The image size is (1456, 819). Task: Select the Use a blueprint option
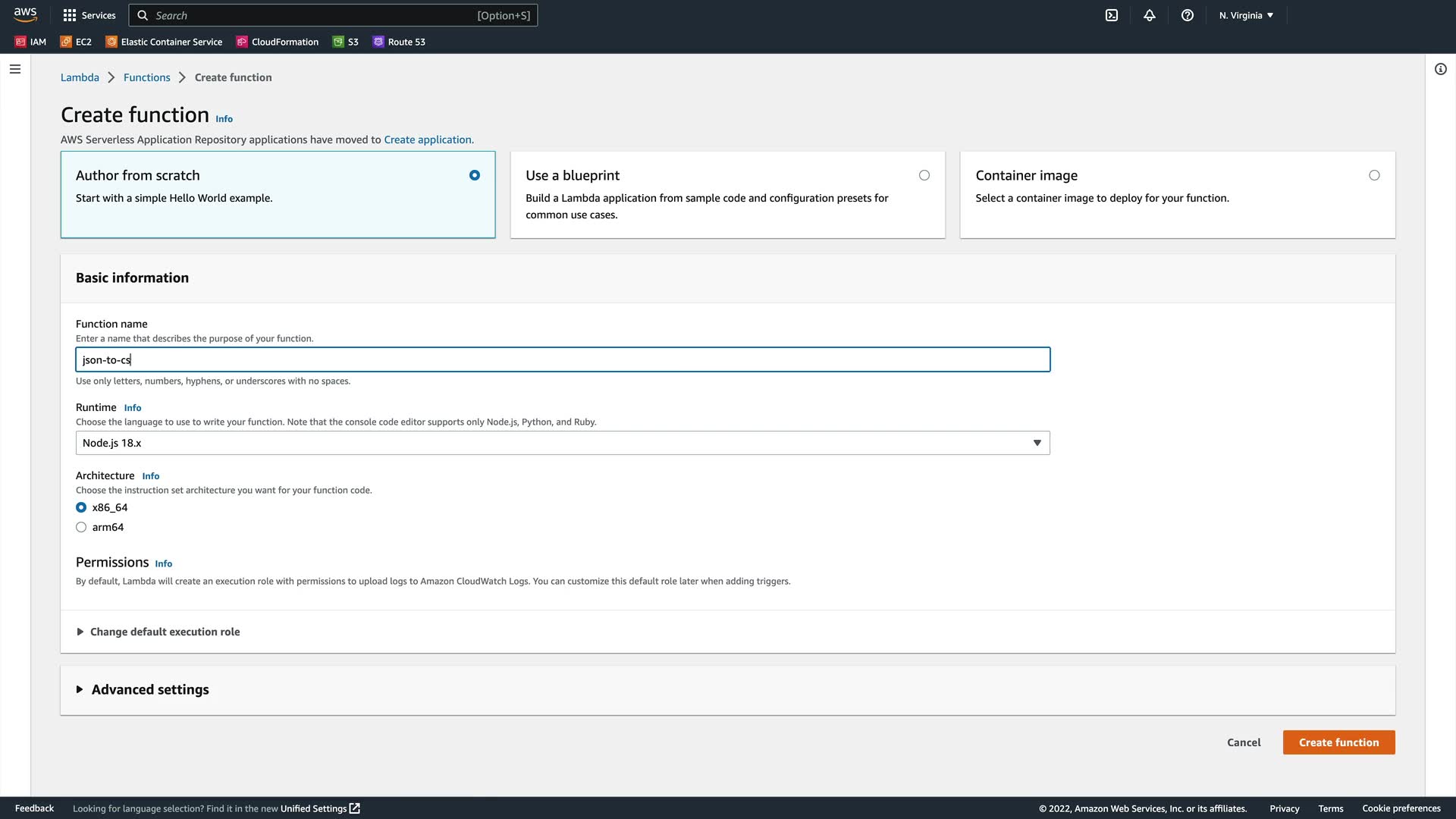pos(924,175)
